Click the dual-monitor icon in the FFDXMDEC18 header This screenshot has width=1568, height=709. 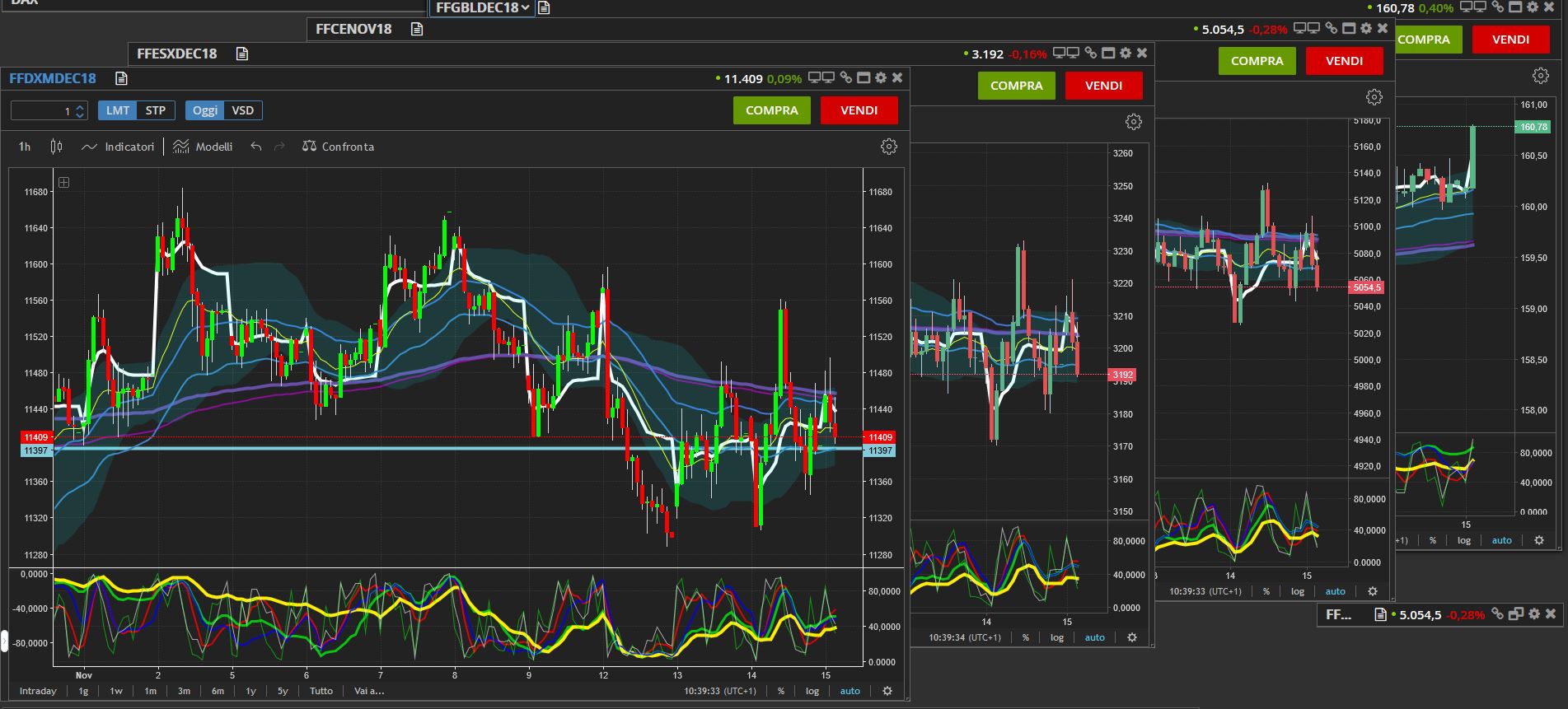(x=823, y=77)
